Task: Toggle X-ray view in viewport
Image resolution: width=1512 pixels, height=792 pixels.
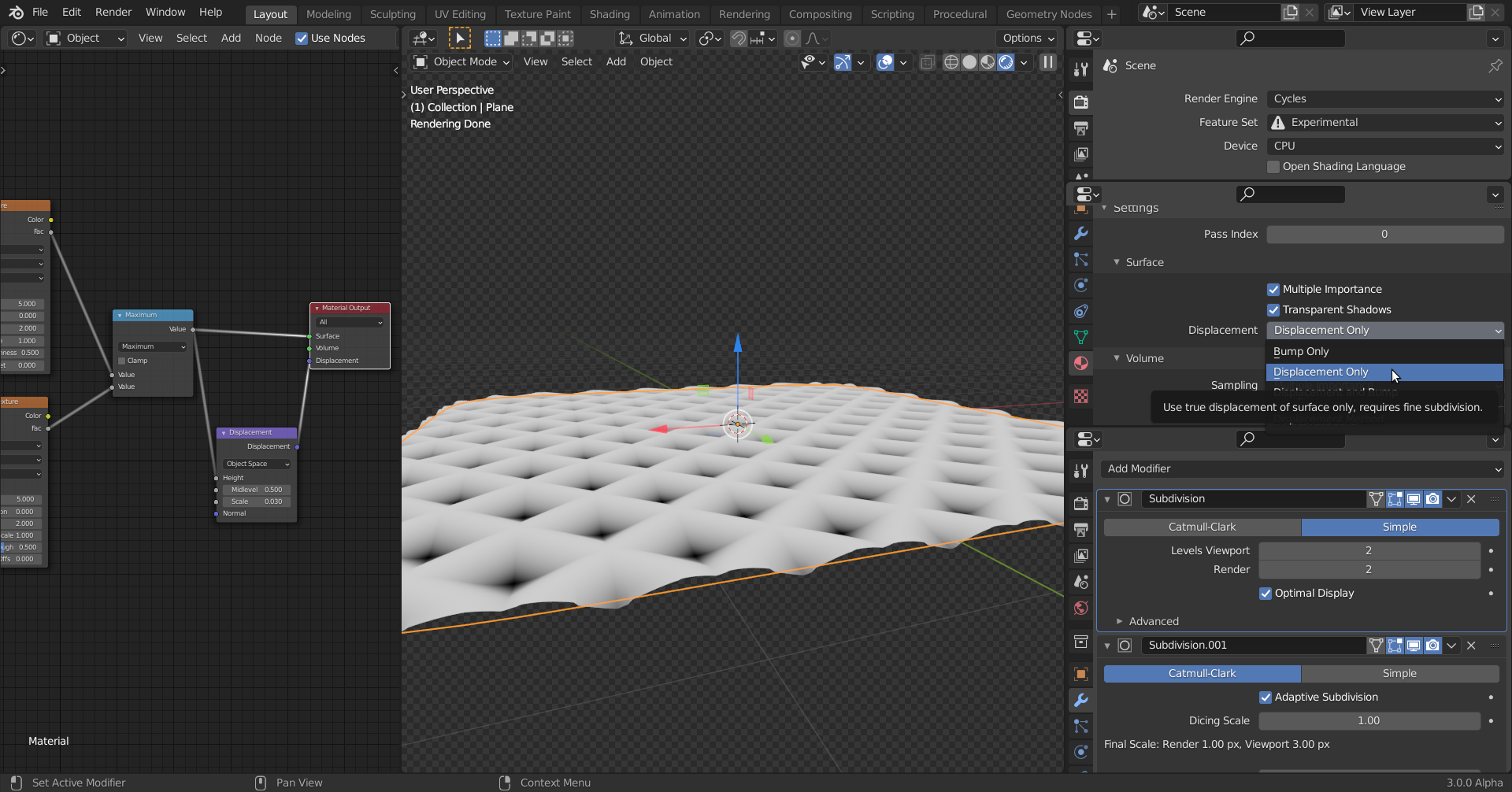Action: pos(928,62)
